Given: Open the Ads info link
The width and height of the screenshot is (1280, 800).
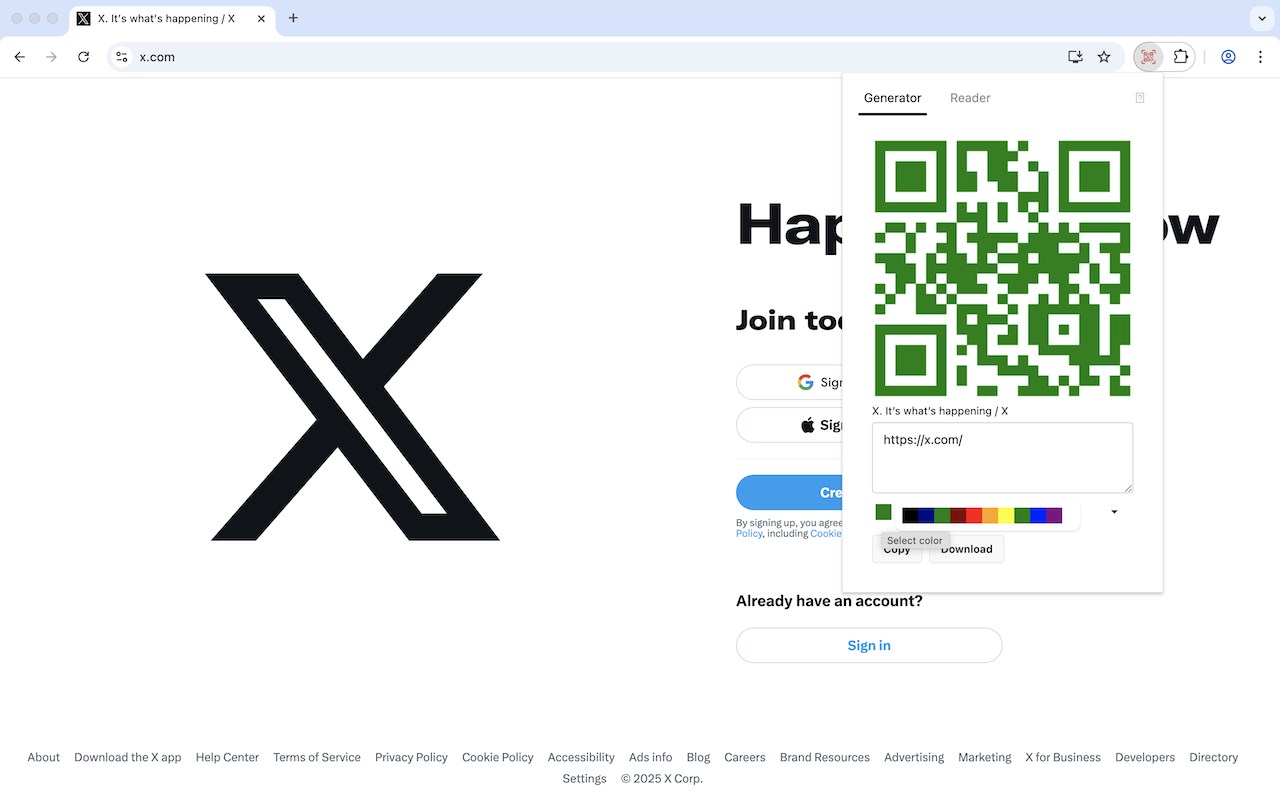Looking at the screenshot, I should (651, 757).
